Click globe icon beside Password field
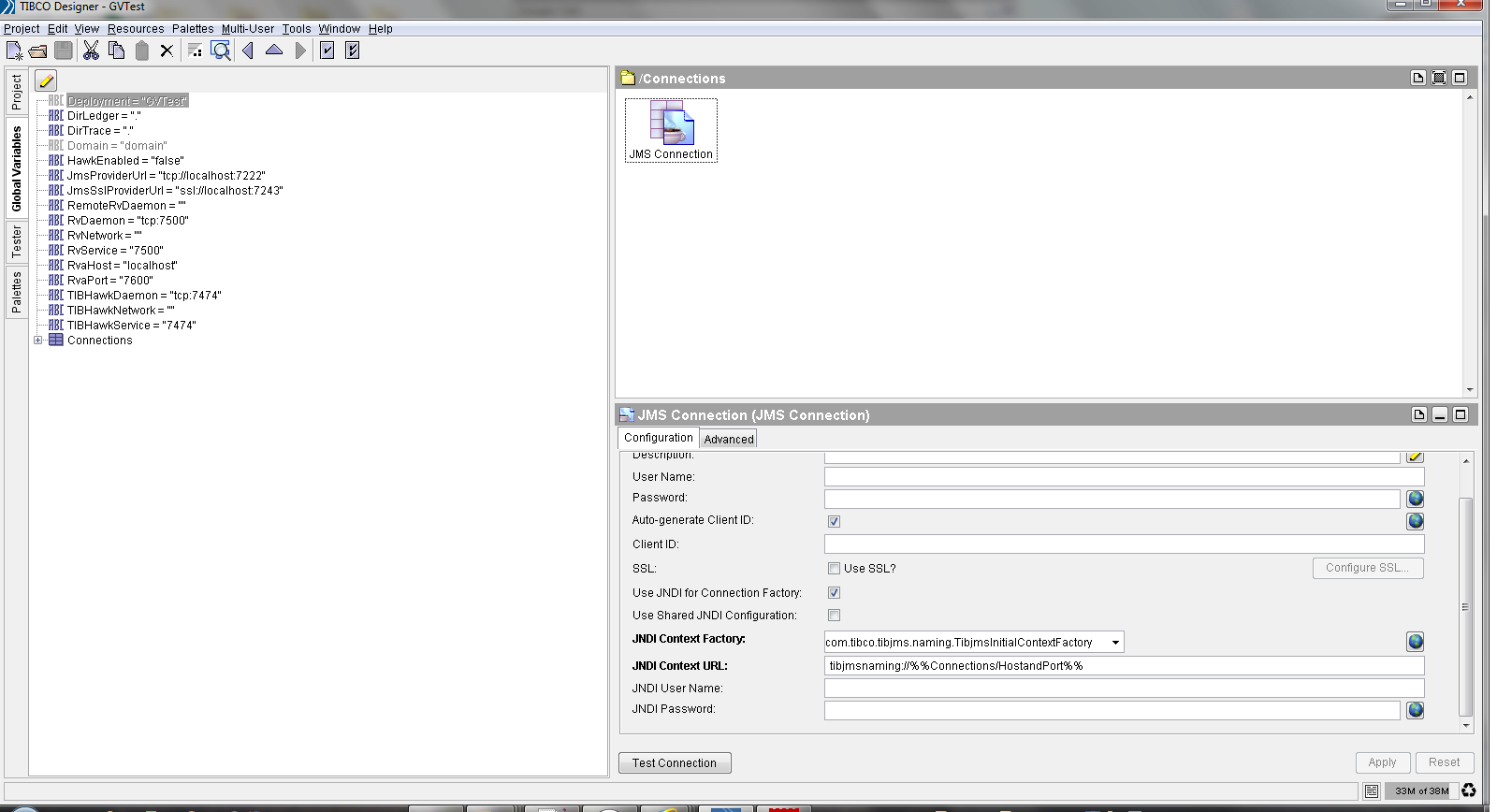Screen dimensions: 1497x812 tap(1415, 499)
